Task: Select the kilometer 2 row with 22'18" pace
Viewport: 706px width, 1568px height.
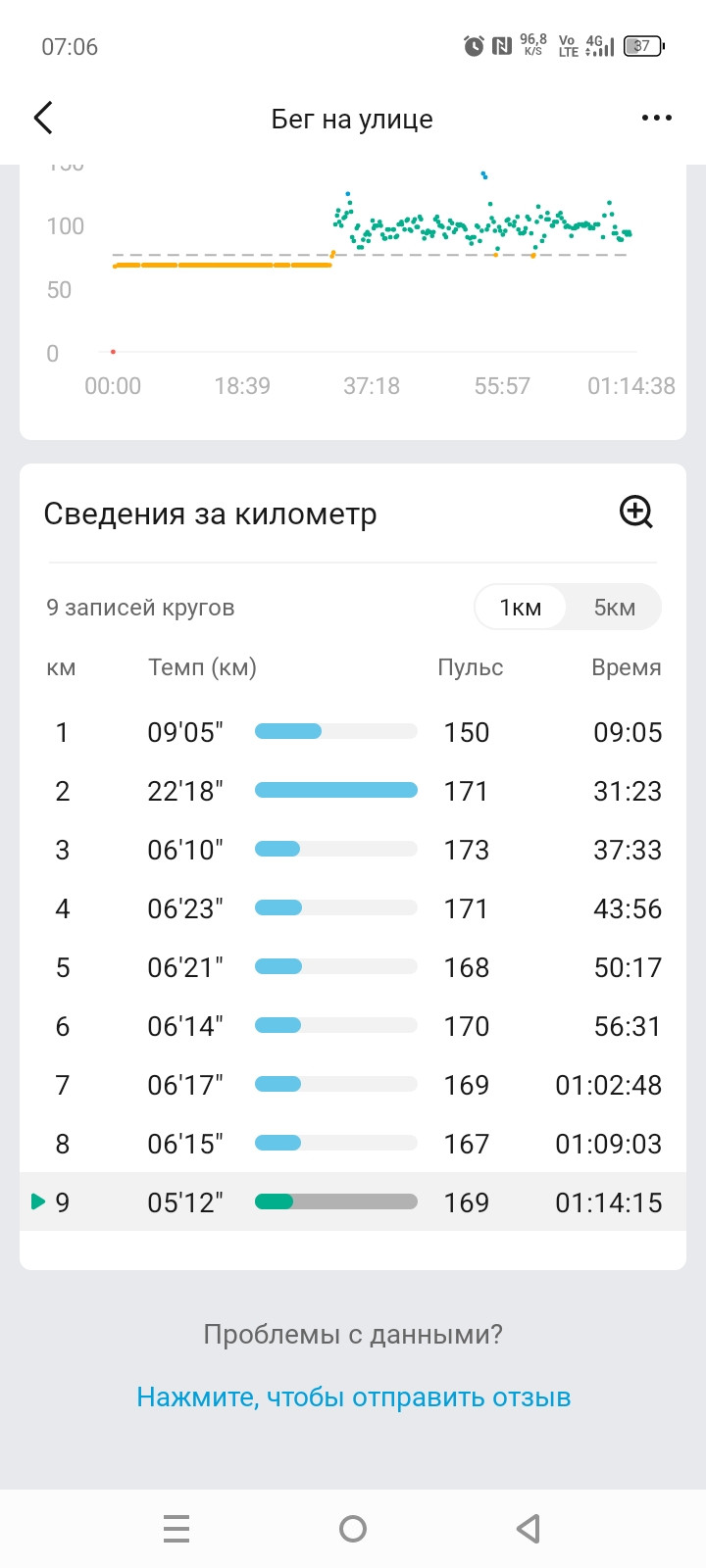Action: pos(353,791)
